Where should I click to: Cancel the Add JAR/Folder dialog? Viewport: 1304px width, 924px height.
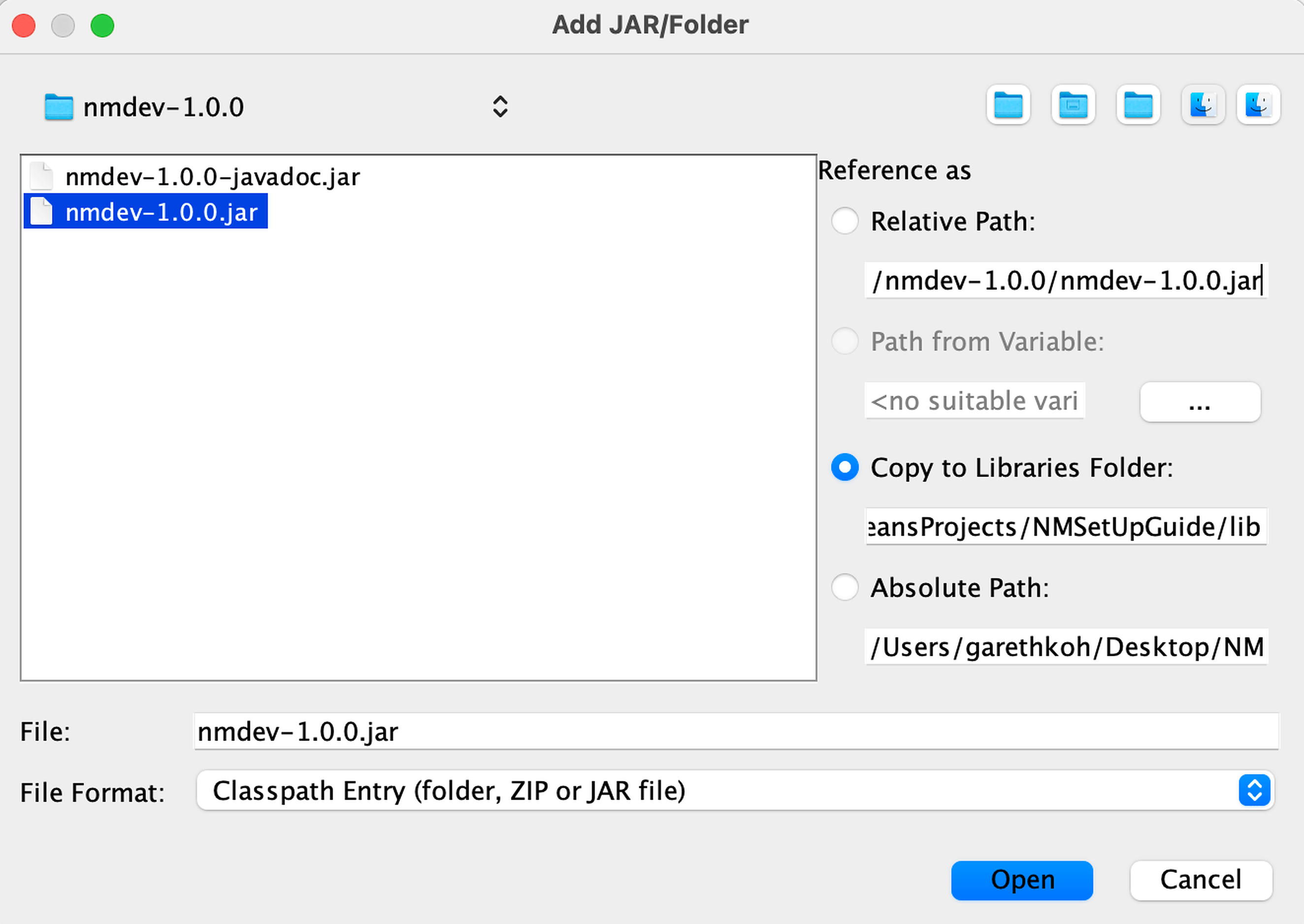click(x=1201, y=880)
